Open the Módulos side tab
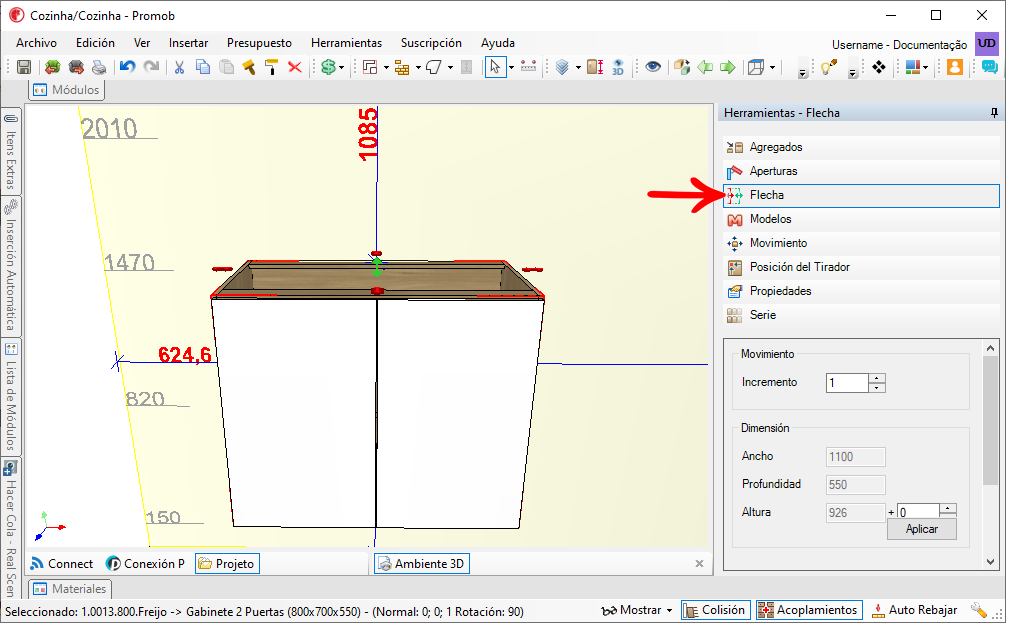1012x636 pixels. [66, 90]
